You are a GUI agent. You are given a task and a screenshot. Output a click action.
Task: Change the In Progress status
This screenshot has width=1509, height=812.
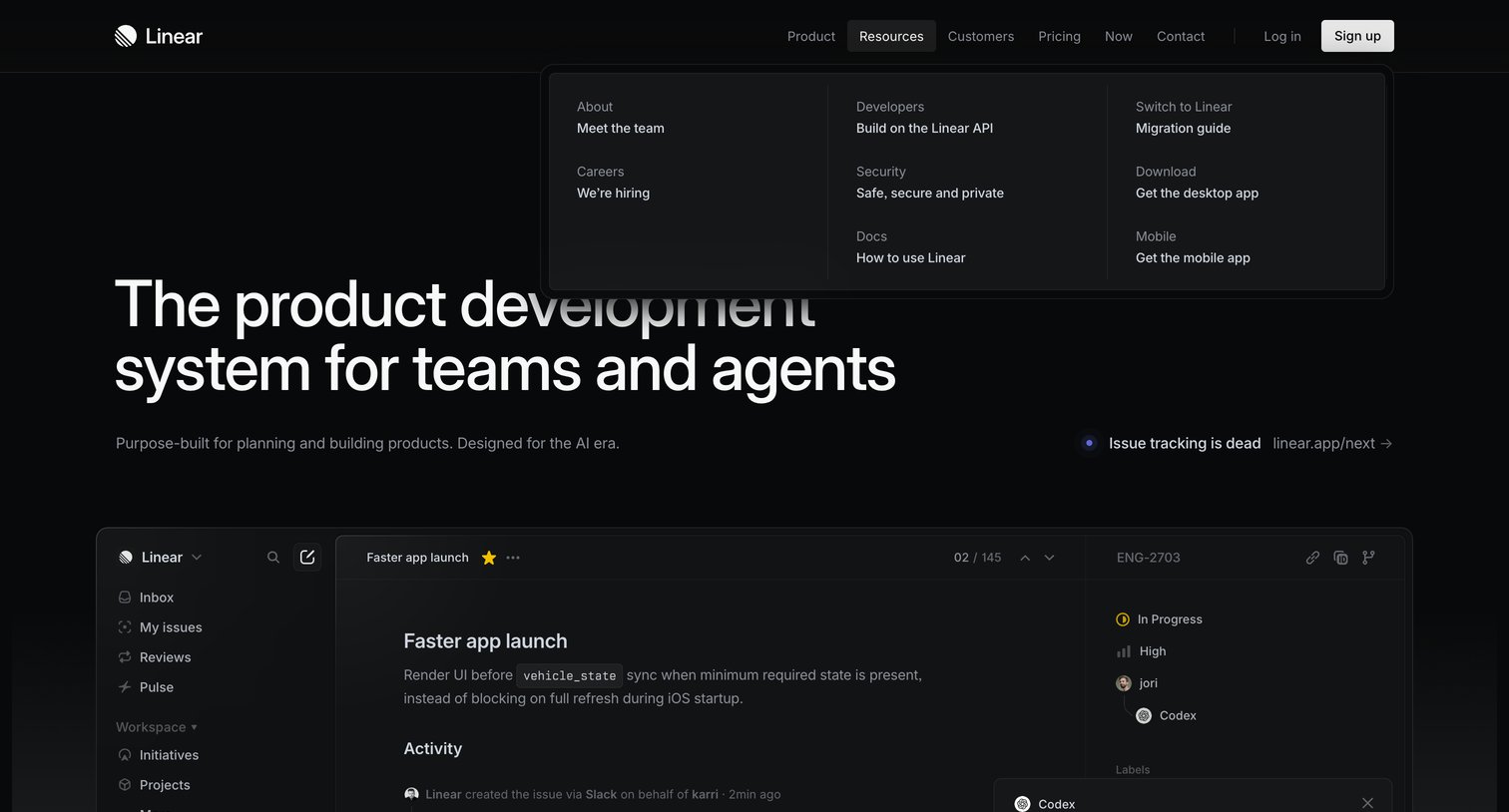coord(1159,619)
